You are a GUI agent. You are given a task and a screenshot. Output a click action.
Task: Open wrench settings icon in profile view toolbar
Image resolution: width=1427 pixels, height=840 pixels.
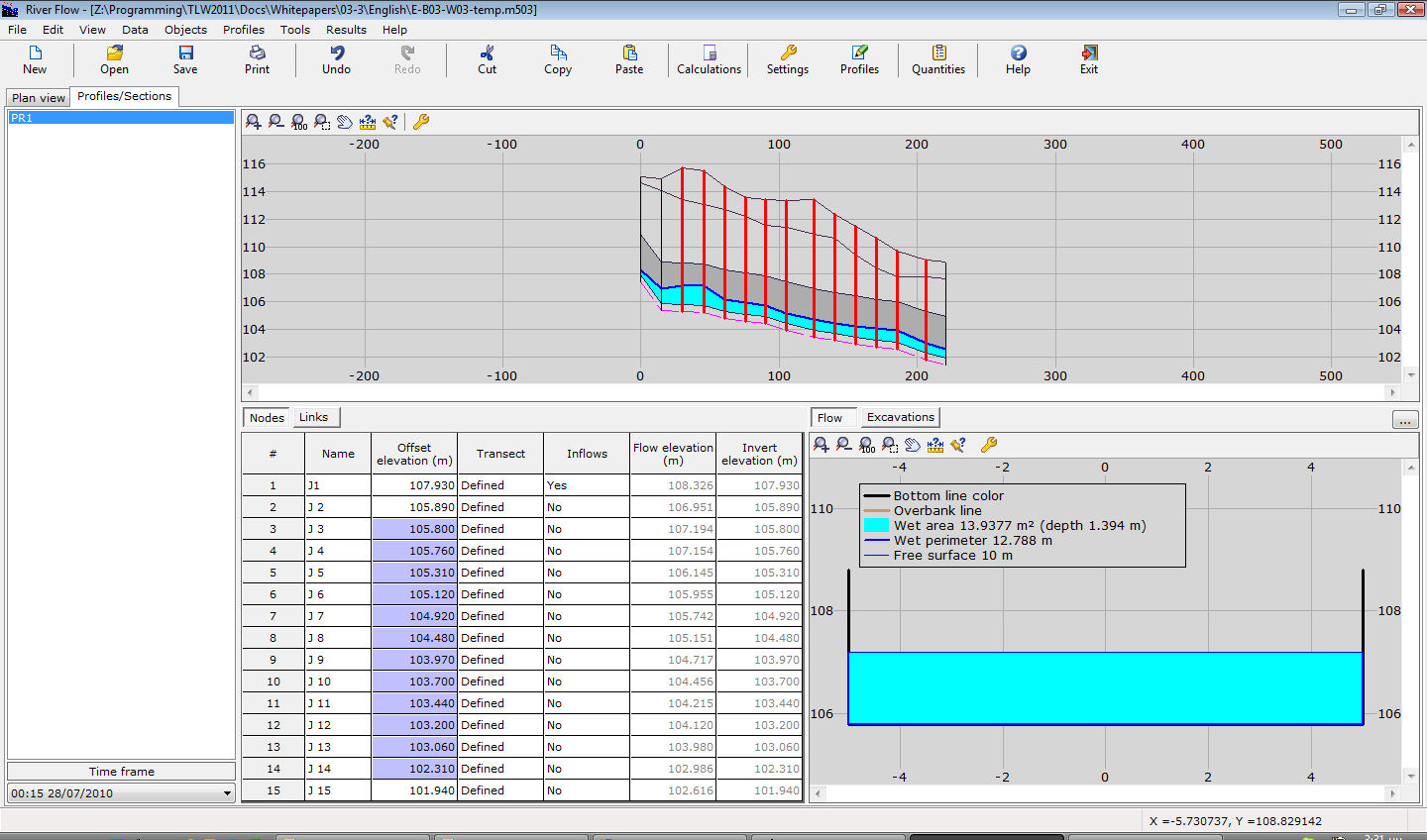[x=421, y=122]
